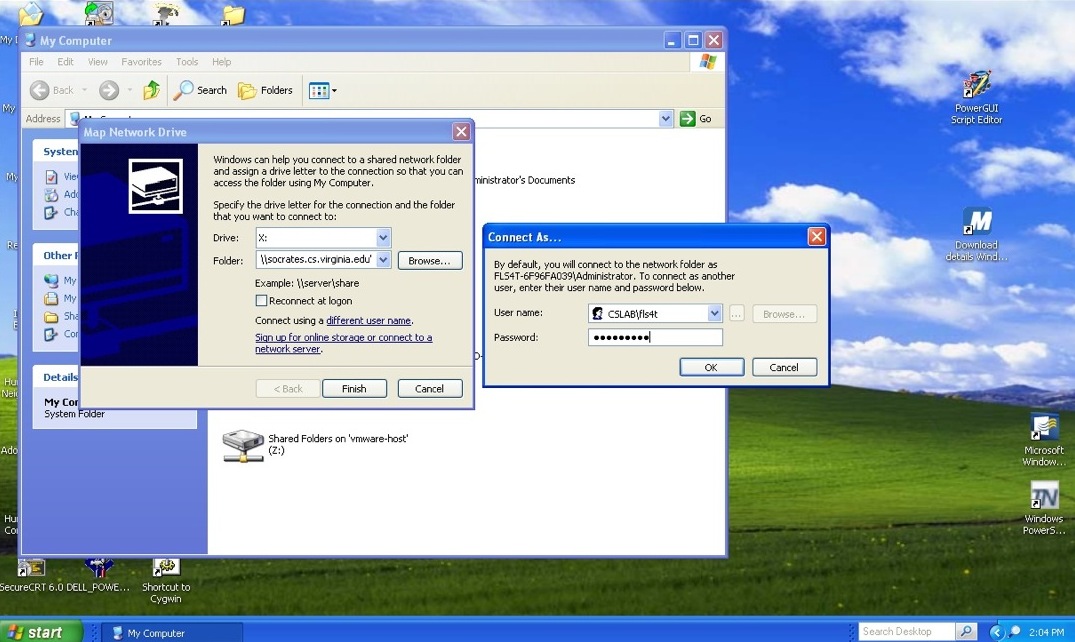Click the different user name link

[x=368, y=321]
